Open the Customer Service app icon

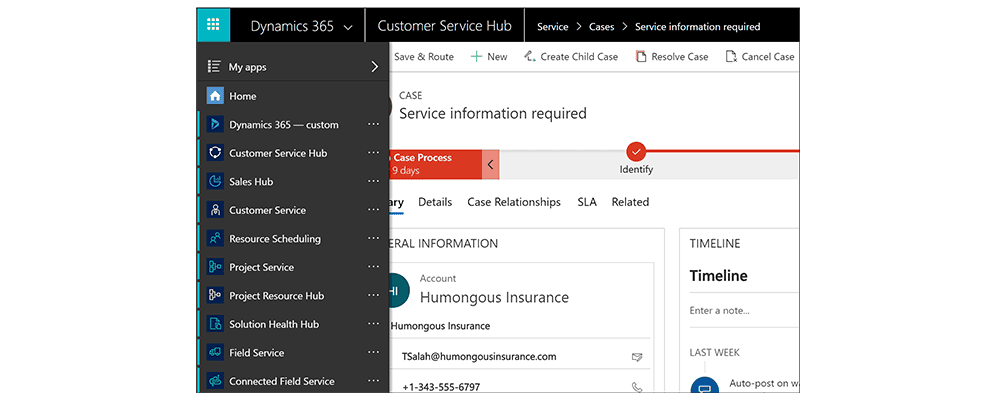[x=215, y=210]
